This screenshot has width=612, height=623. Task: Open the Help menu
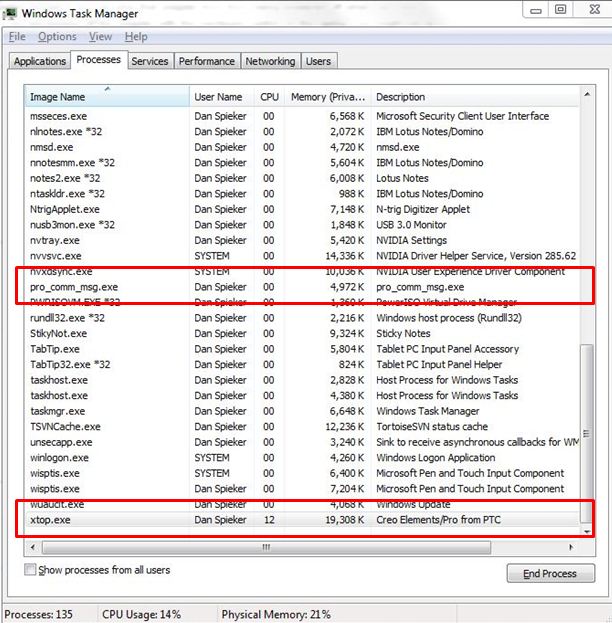136,37
